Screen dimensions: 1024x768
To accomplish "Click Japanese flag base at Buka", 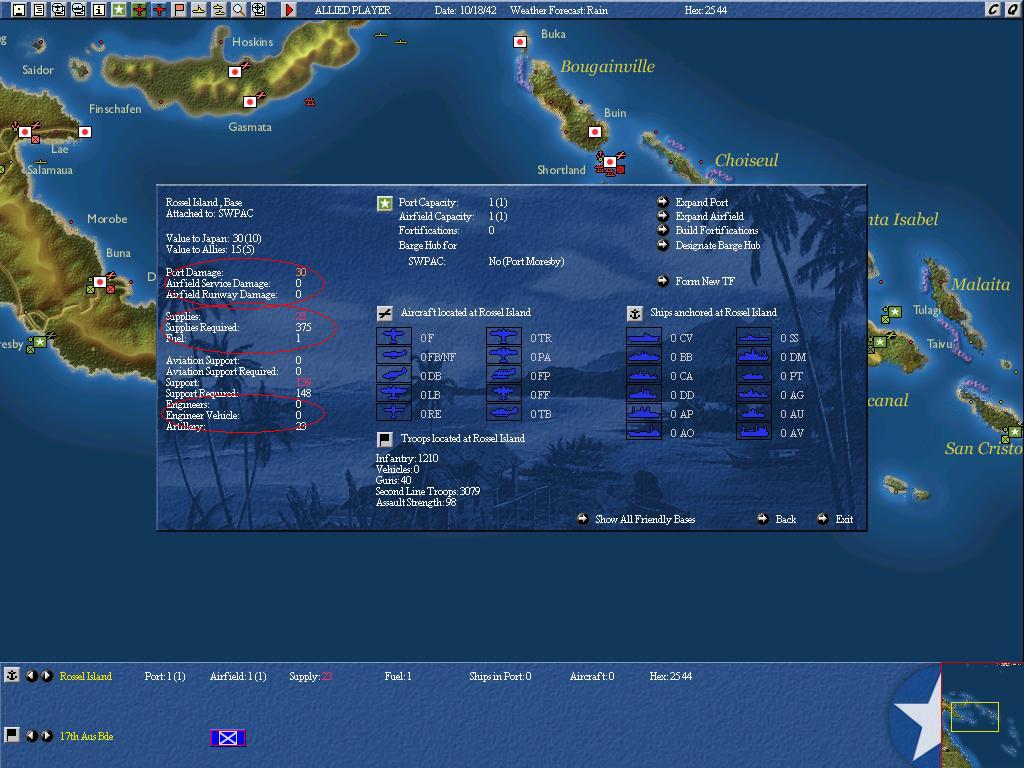I will [x=520, y=42].
